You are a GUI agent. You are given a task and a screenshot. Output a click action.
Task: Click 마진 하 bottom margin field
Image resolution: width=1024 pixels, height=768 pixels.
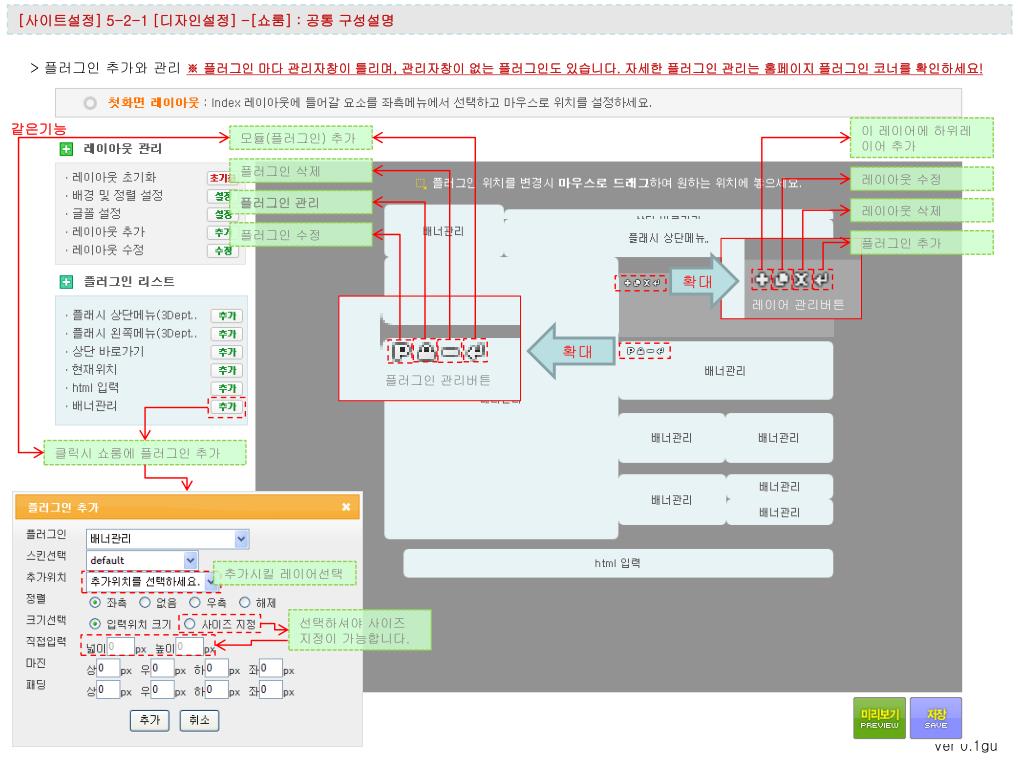tap(216, 669)
